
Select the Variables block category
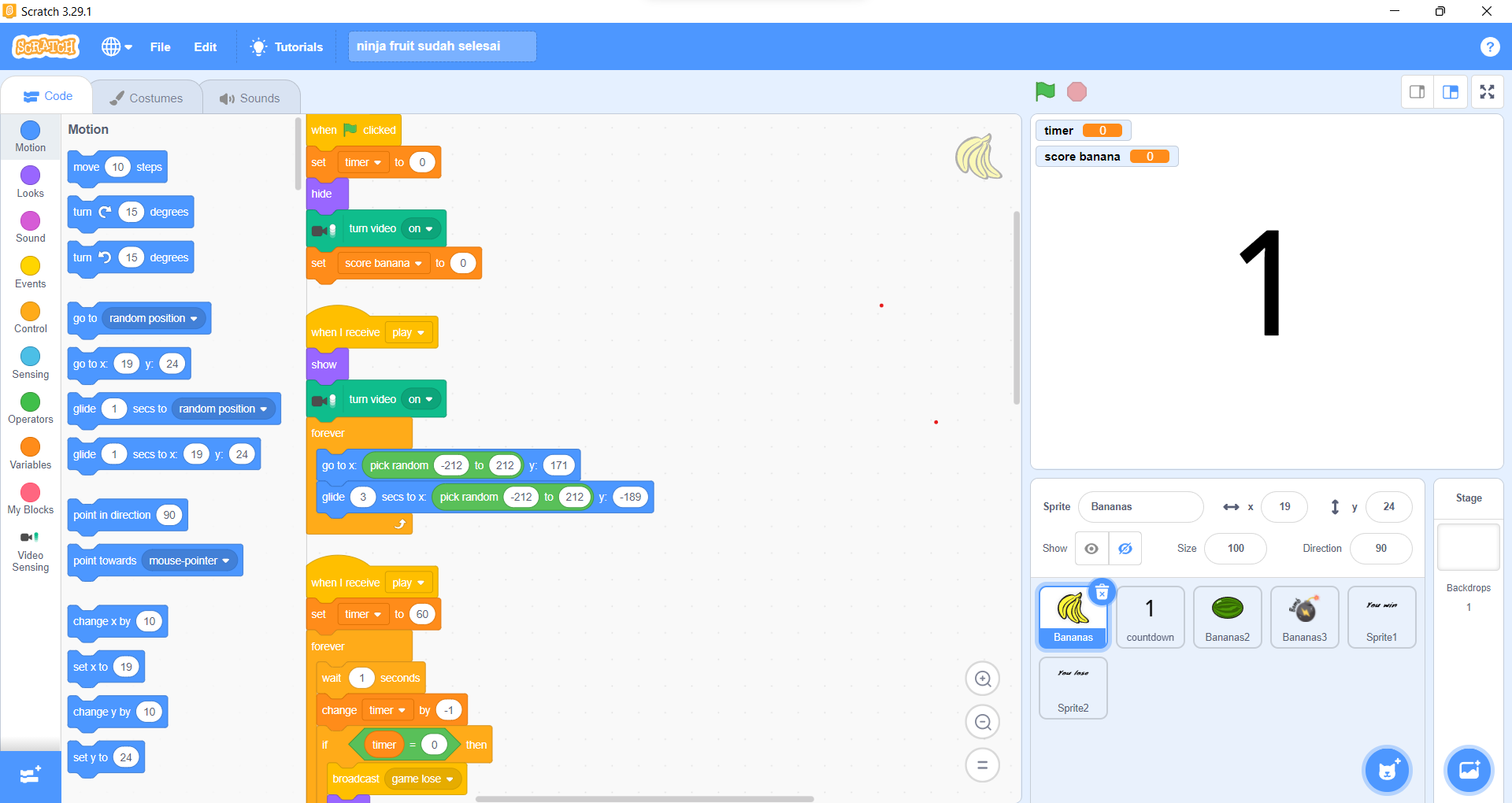(x=30, y=453)
